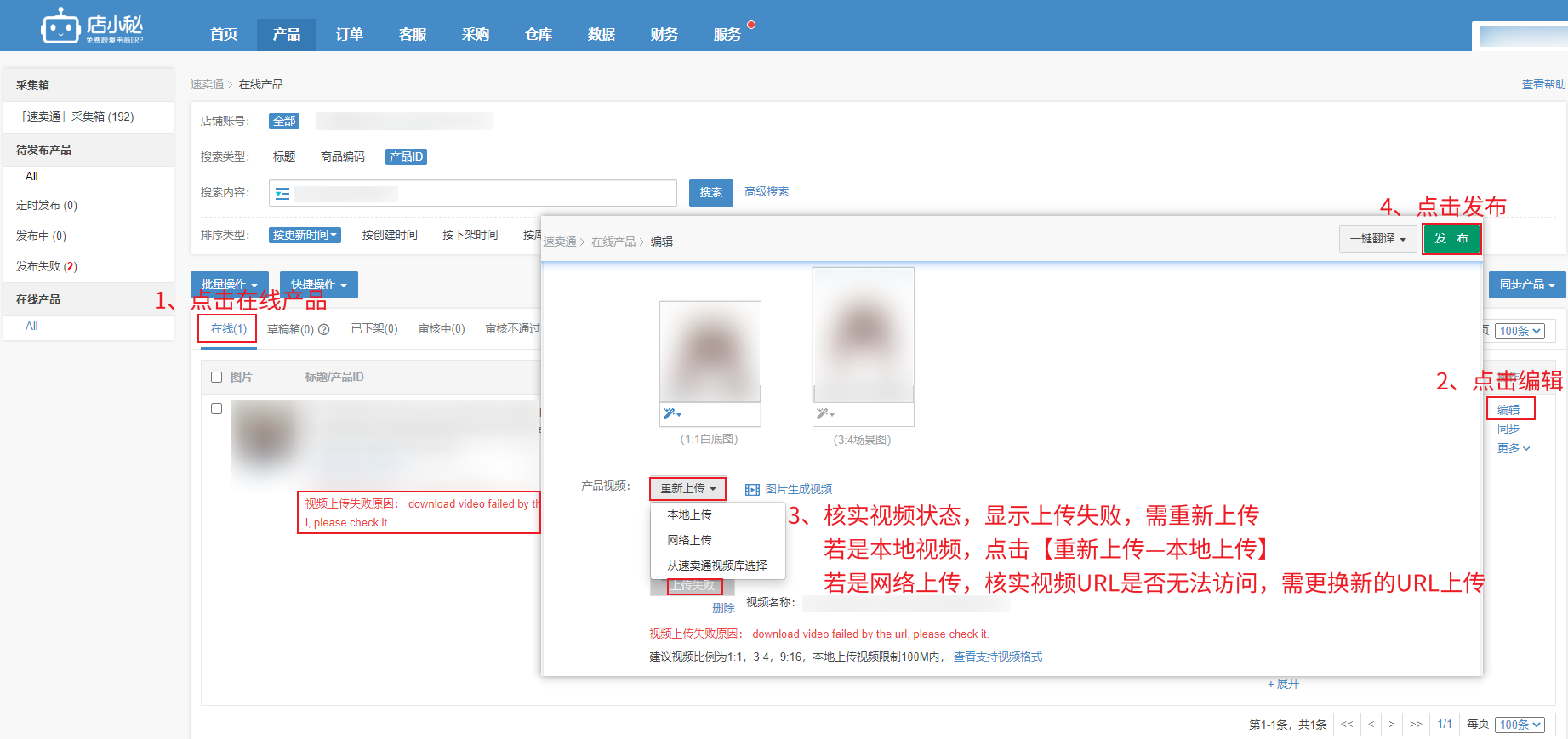Open the 财务 navigation menu
The width and height of the screenshot is (1568, 739).
point(664,34)
